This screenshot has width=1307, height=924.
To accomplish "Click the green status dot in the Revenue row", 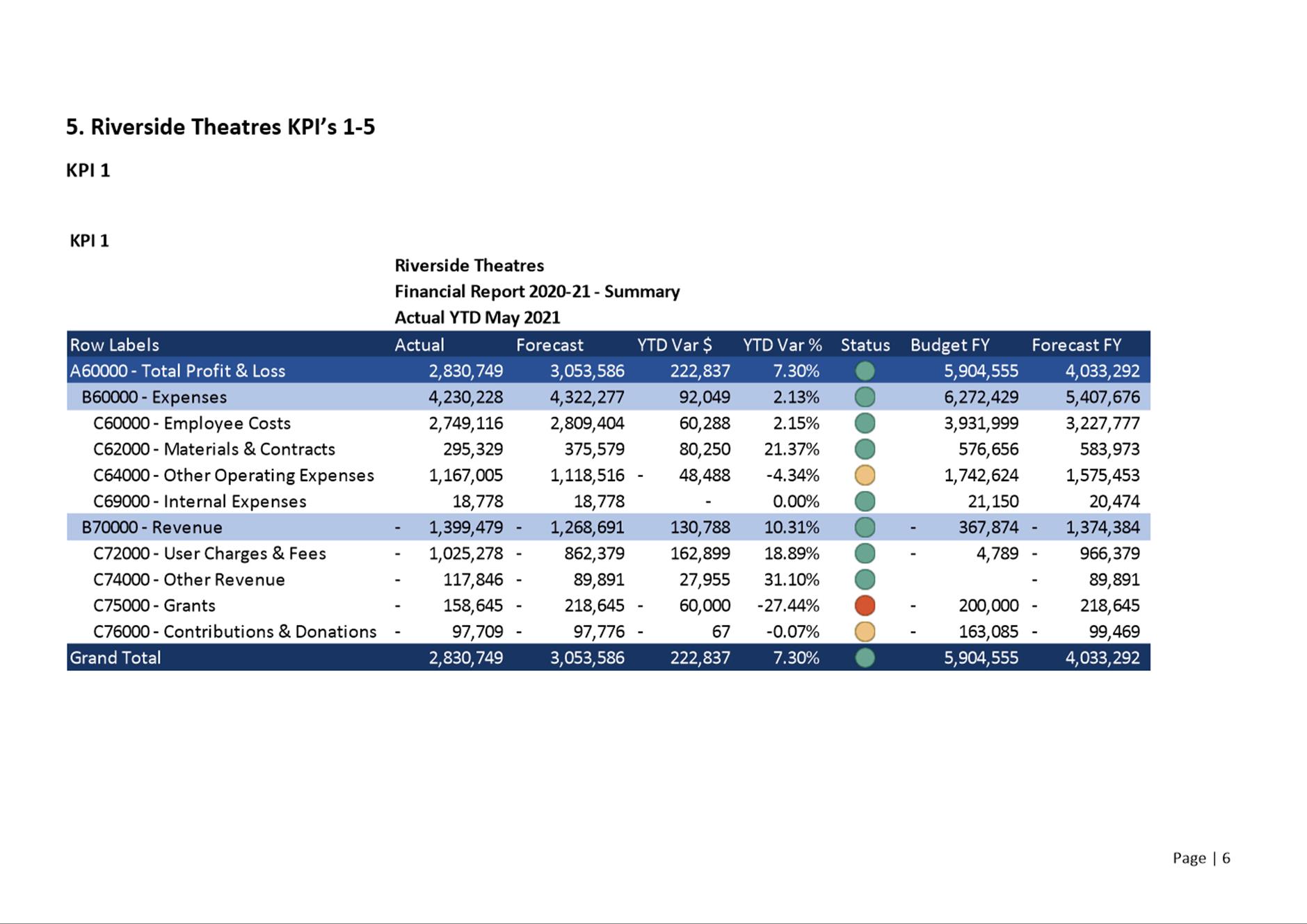I will pos(865,528).
